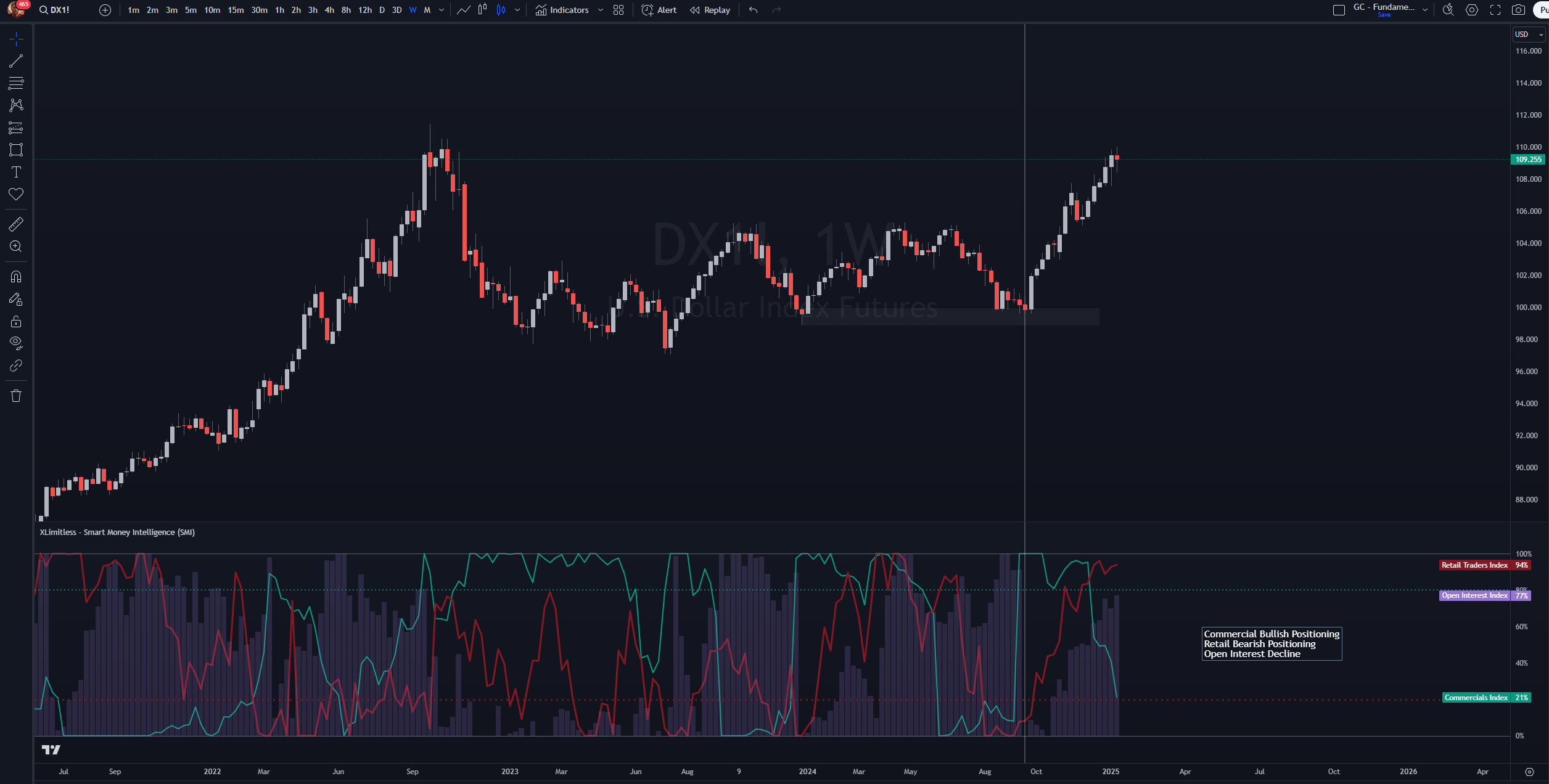Screen dimensions: 1549x784
Task: Click the undo arrow
Action: pyautogui.click(x=753, y=10)
